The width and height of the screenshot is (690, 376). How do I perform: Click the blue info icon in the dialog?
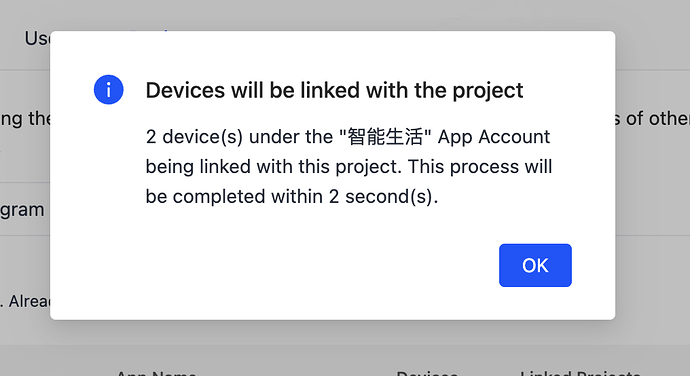109,90
